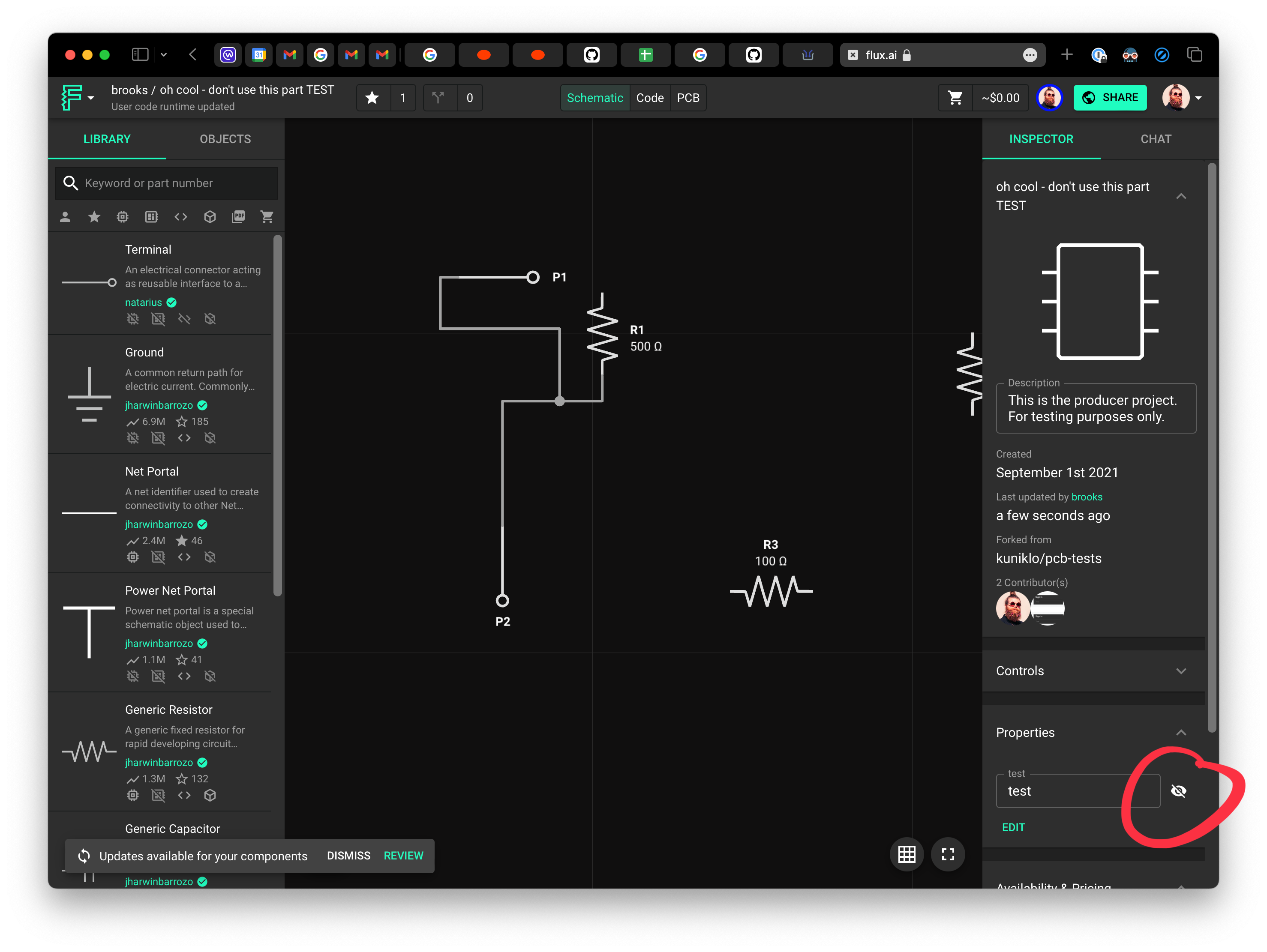1267x952 pixels.
Task: Filter library parts available for purchase
Action: pos(267,217)
